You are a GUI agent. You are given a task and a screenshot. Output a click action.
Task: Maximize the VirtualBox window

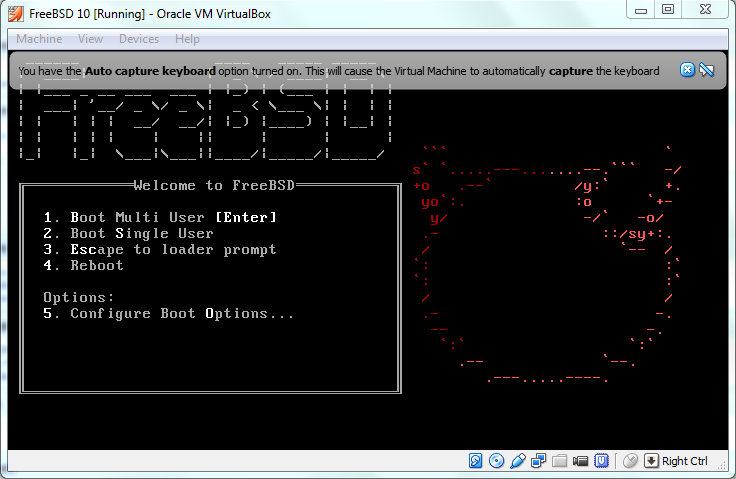668,9
